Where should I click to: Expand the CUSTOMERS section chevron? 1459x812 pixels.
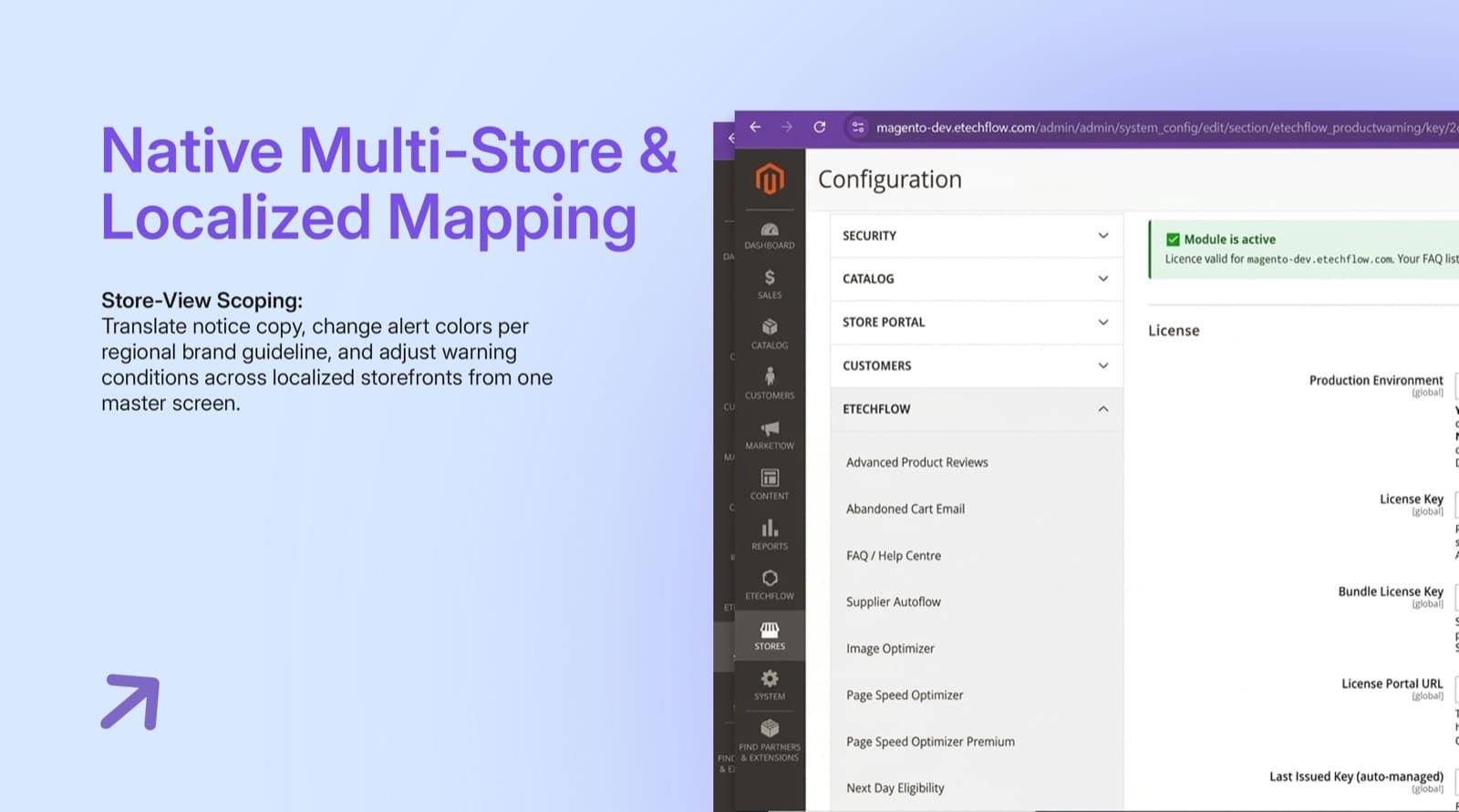pos(1103,365)
